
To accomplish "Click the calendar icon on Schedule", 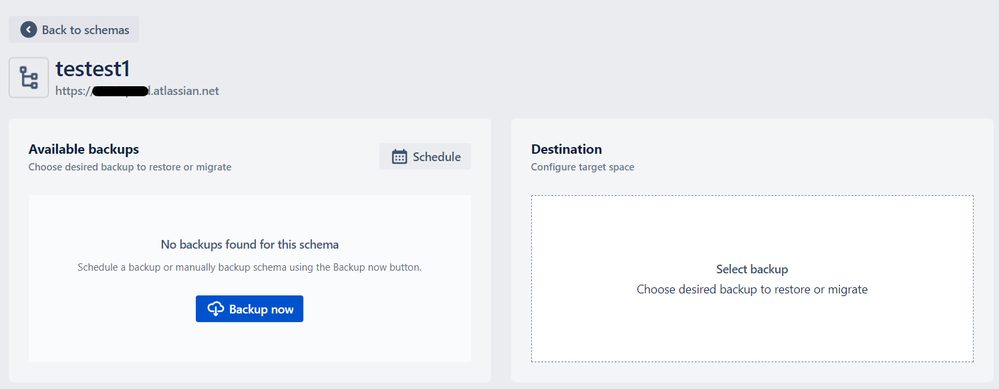I will (399, 157).
